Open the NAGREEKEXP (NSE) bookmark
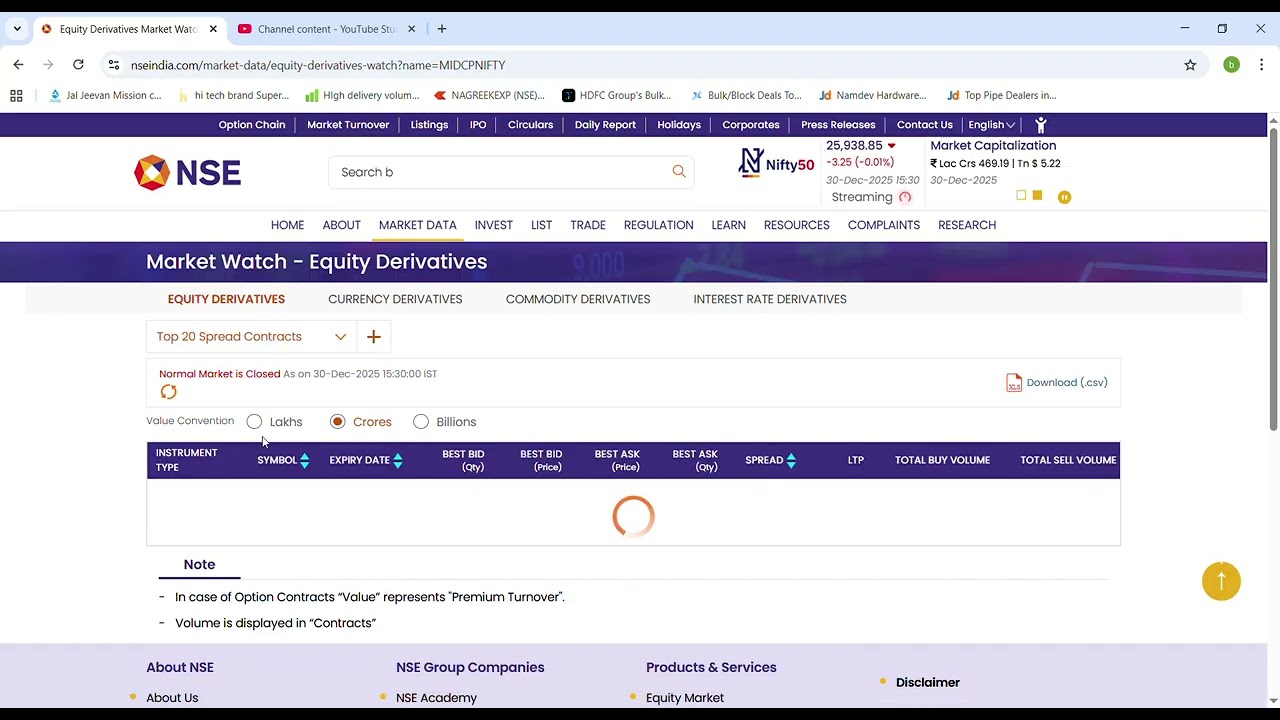The image size is (1280, 720). point(489,96)
